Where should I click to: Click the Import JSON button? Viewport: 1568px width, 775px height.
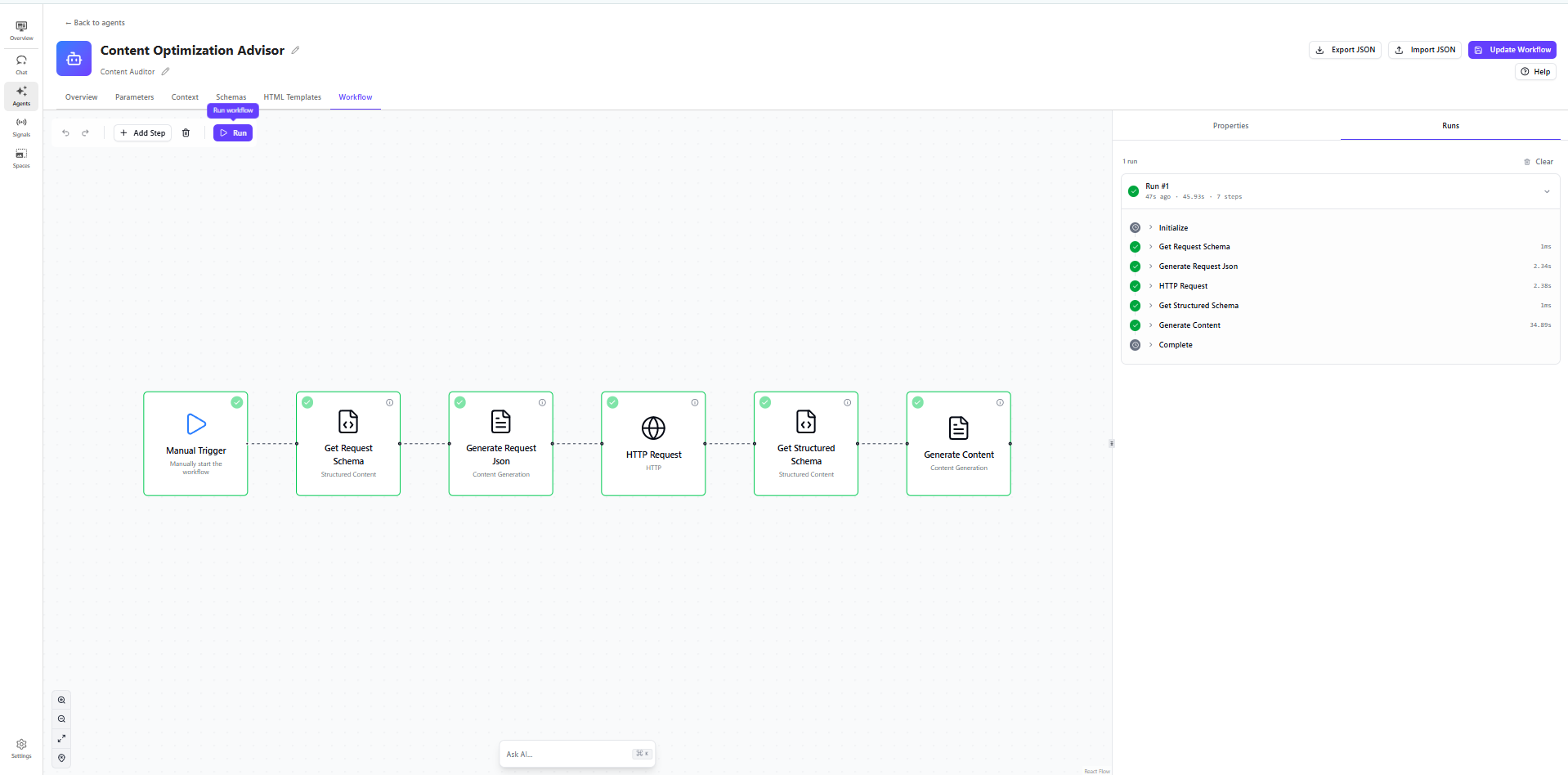point(1425,50)
